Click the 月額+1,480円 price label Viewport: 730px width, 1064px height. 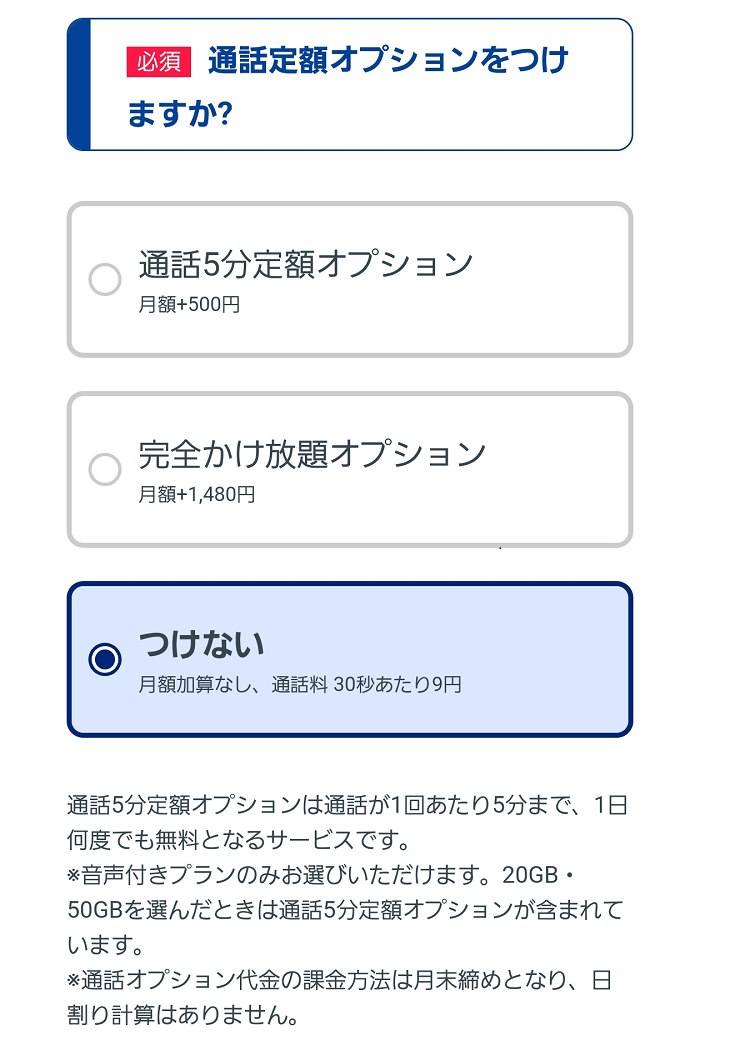pyautogui.click(x=196, y=491)
